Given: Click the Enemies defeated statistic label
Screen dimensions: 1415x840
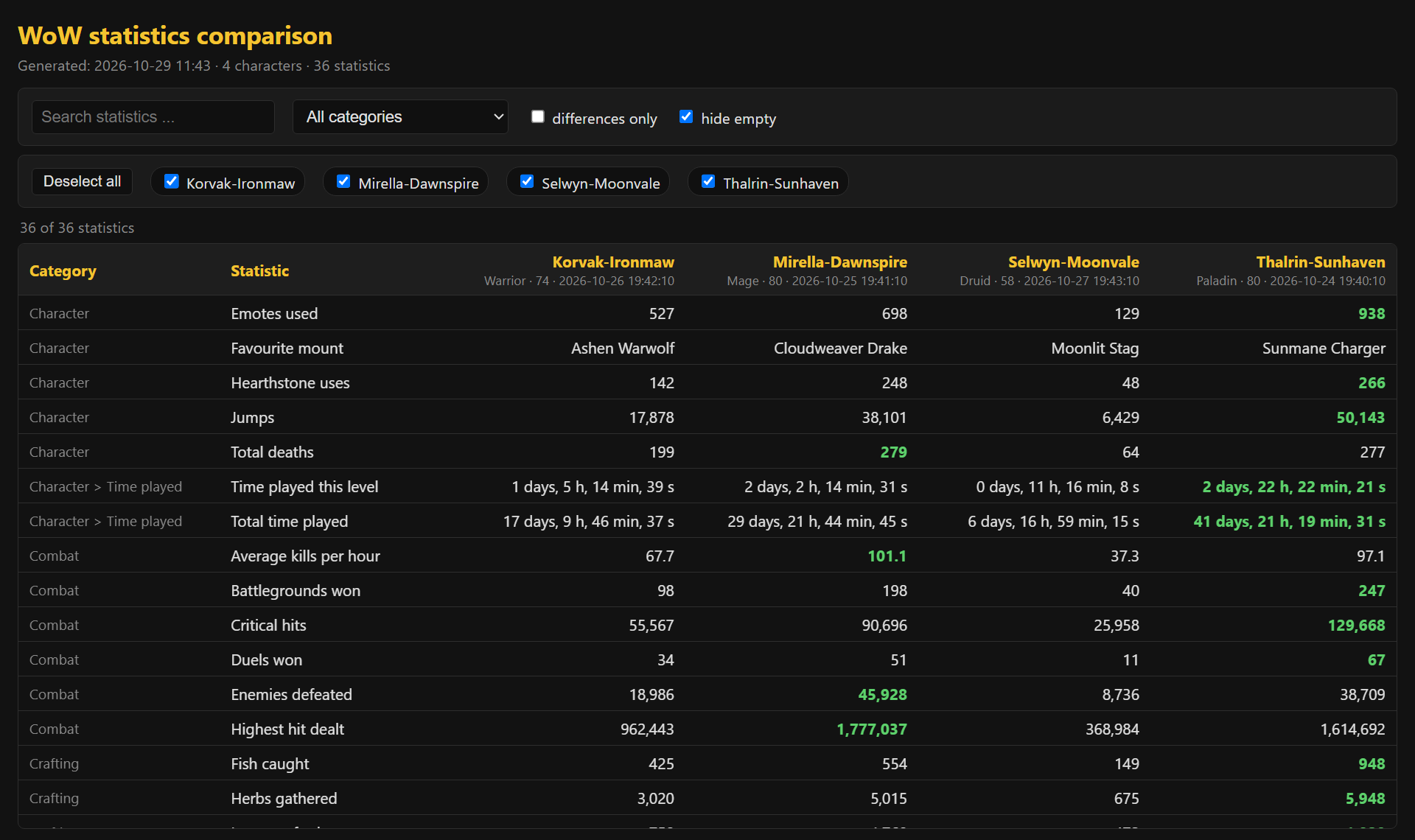Looking at the screenshot, I should pos(291,695).
